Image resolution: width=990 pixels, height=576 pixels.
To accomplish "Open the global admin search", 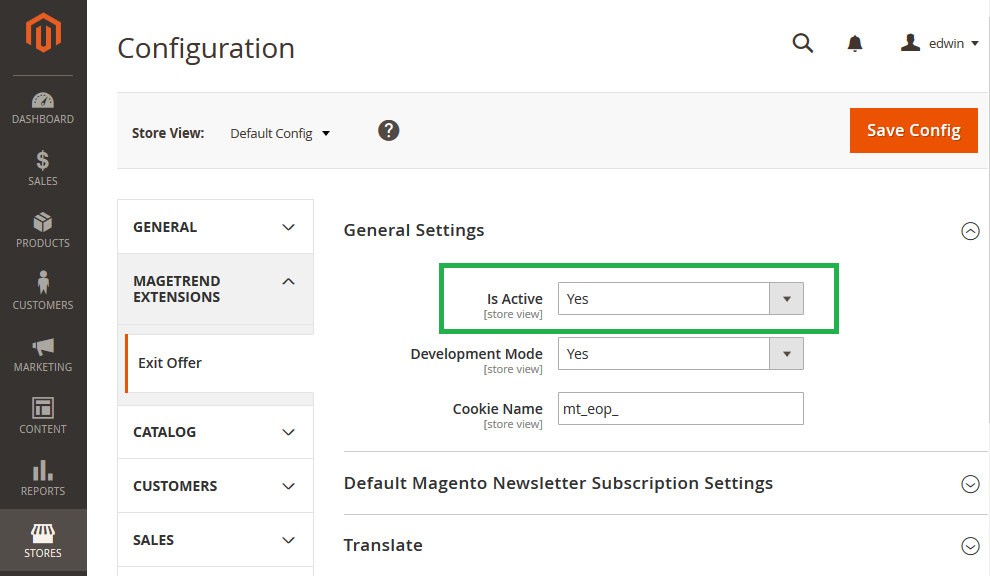I will [803, 43].
